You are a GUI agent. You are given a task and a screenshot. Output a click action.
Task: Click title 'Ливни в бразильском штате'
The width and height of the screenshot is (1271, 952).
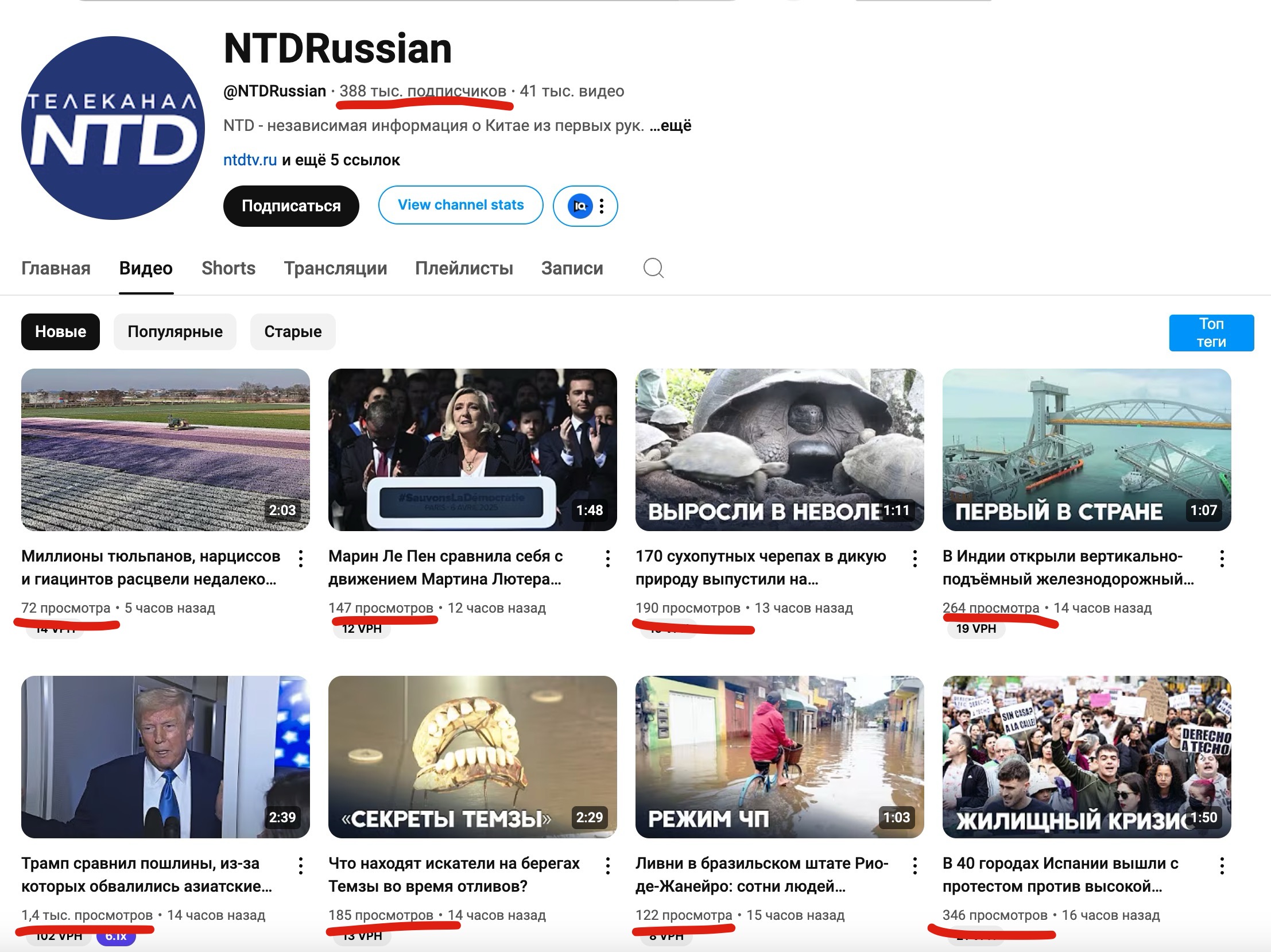762,874
